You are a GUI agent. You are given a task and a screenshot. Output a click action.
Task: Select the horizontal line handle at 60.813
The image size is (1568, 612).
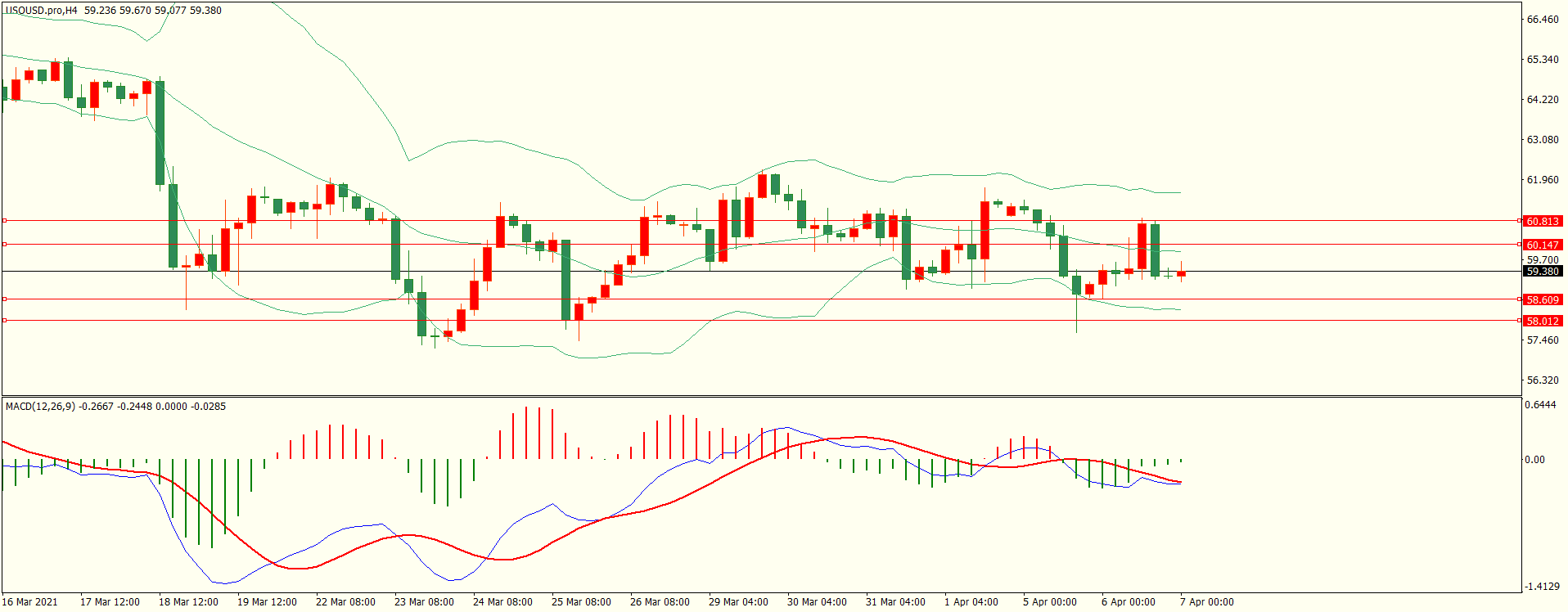point(5,221)
